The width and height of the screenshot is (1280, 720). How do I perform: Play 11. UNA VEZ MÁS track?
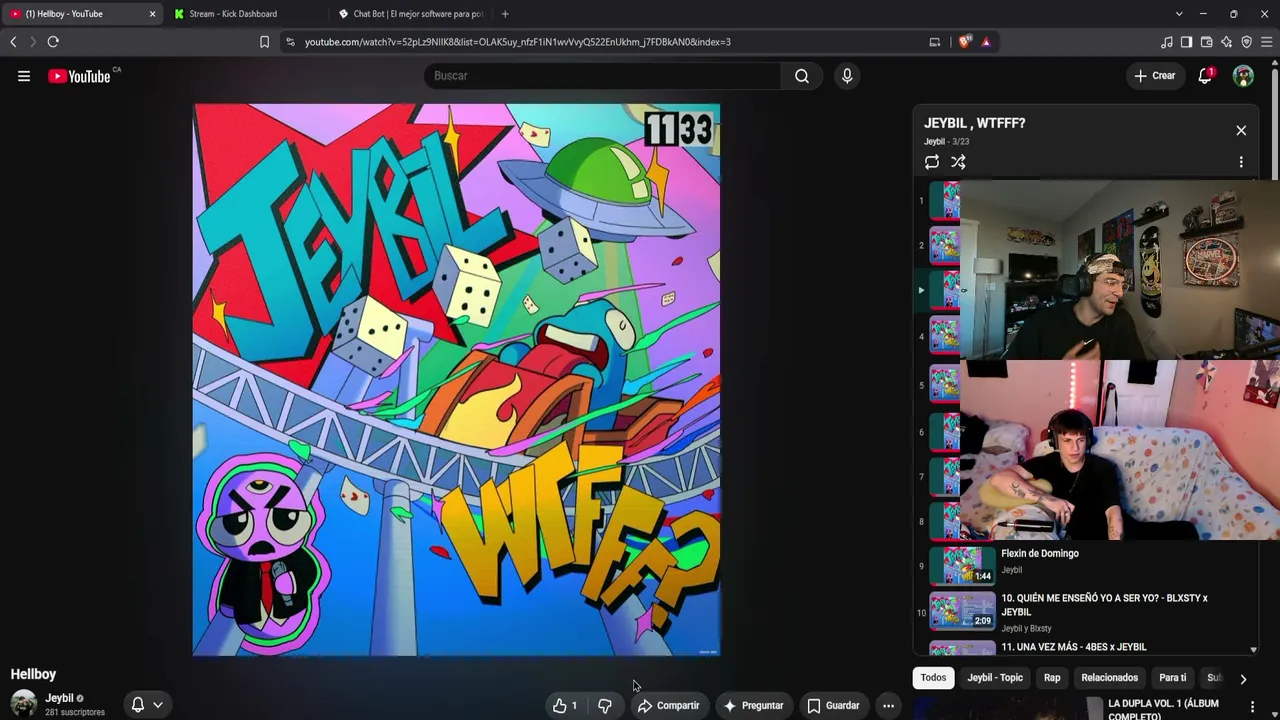click(x=1073, y=647)
